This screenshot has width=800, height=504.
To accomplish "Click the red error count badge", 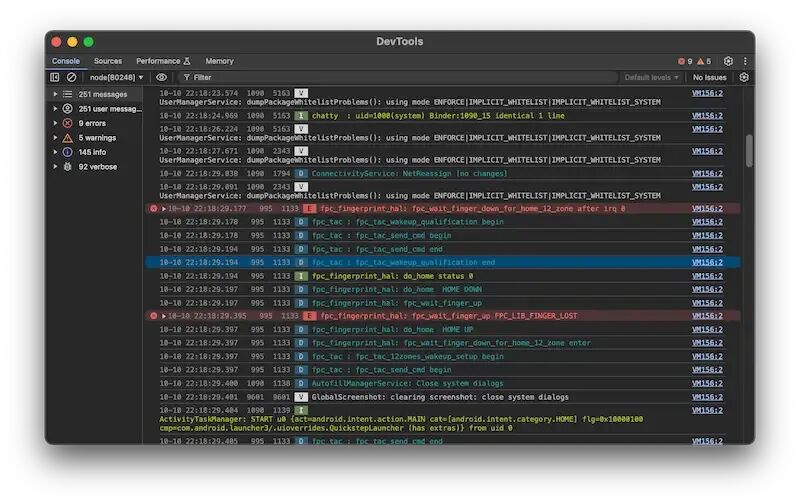I will click(685, 61).
